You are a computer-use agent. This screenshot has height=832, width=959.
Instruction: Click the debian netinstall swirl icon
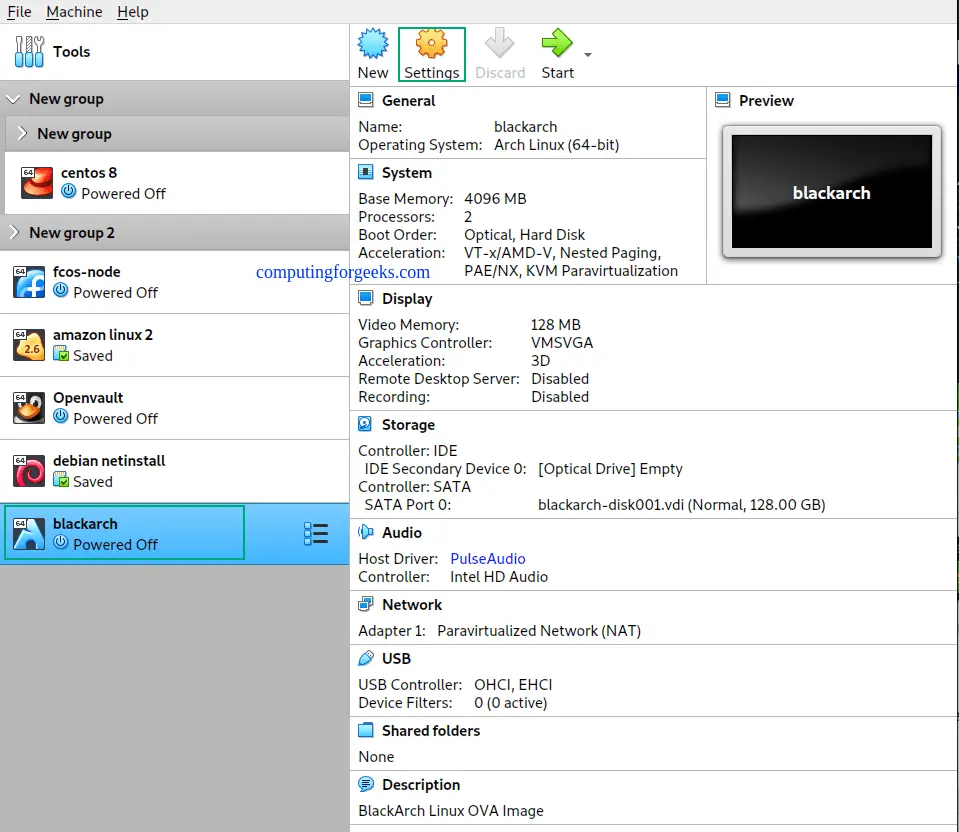tap(29, 470)
